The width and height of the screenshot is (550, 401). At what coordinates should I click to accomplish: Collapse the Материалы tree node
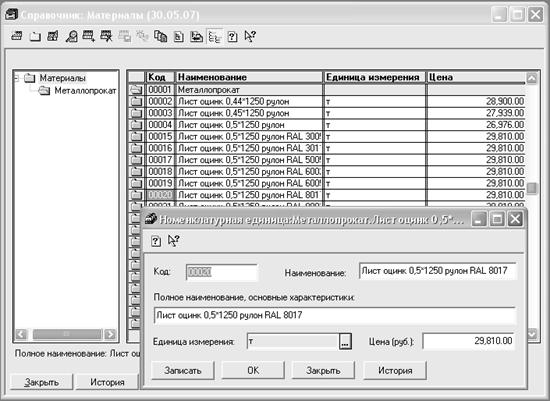pyautogui.click(x=16, y=78)
